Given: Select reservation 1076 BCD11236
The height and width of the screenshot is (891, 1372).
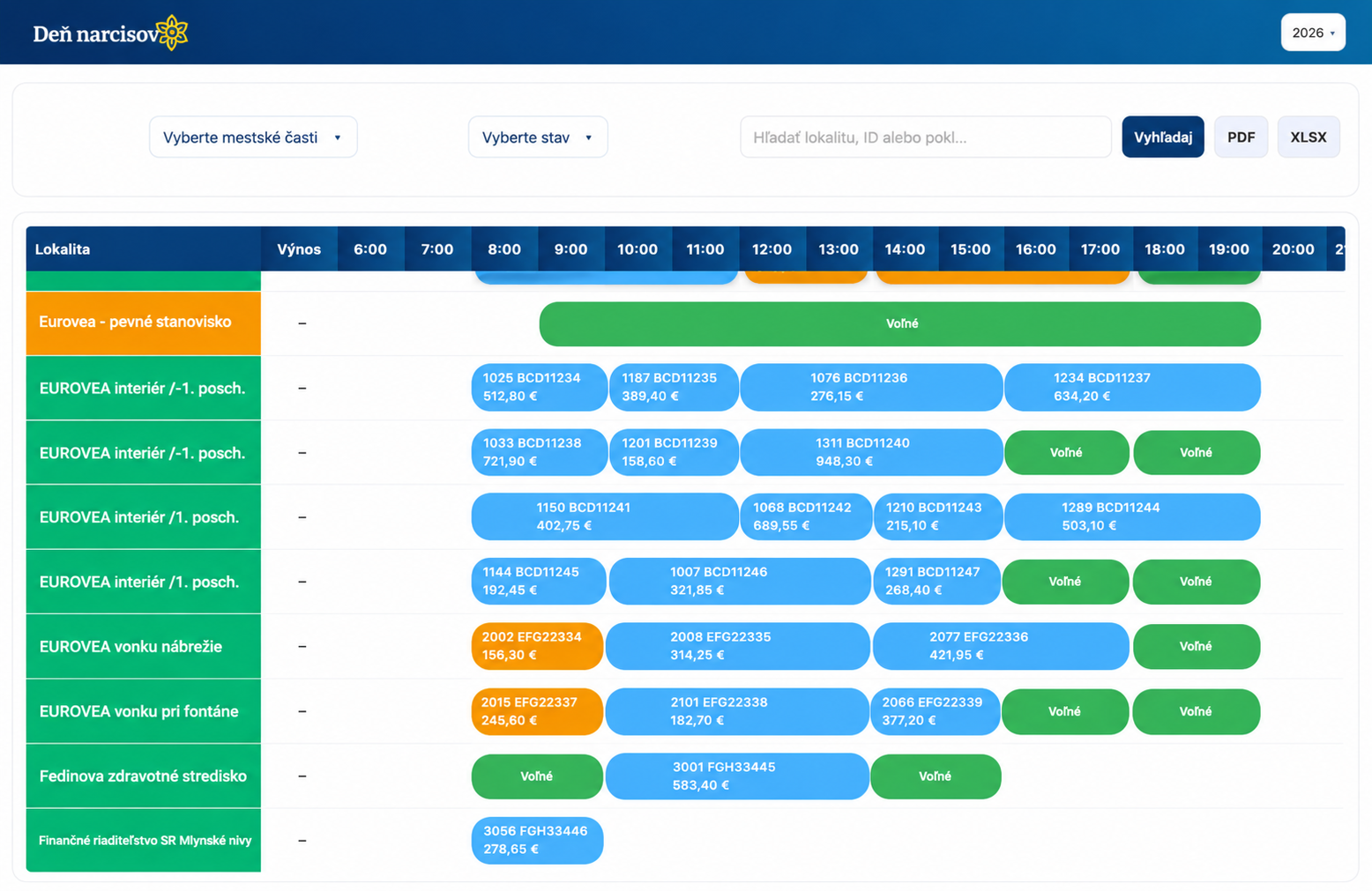Looking at the screenshot, I should point(871,388).
